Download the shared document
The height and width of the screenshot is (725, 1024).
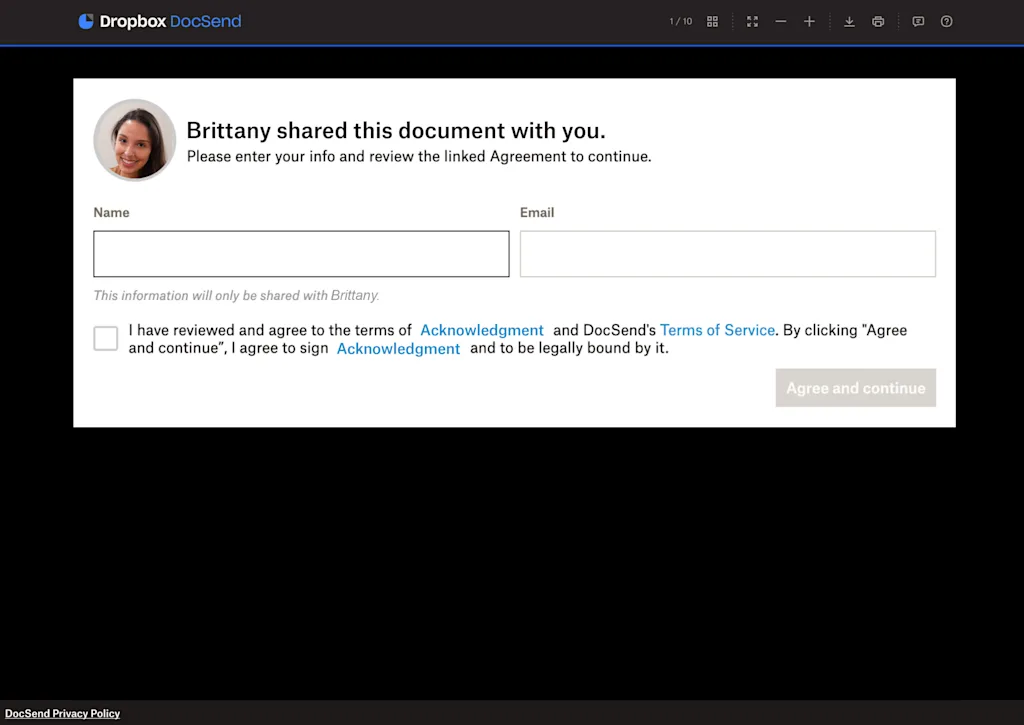click(849, 21)
